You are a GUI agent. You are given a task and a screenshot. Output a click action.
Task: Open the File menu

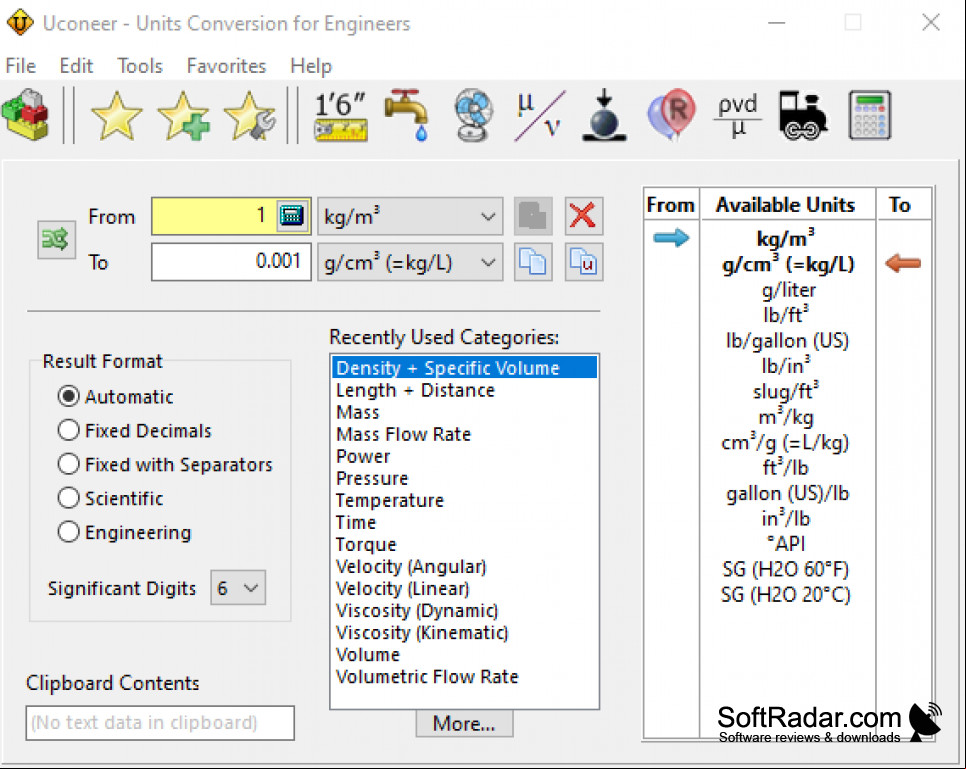pyautogui.click(x=21, y=65)
